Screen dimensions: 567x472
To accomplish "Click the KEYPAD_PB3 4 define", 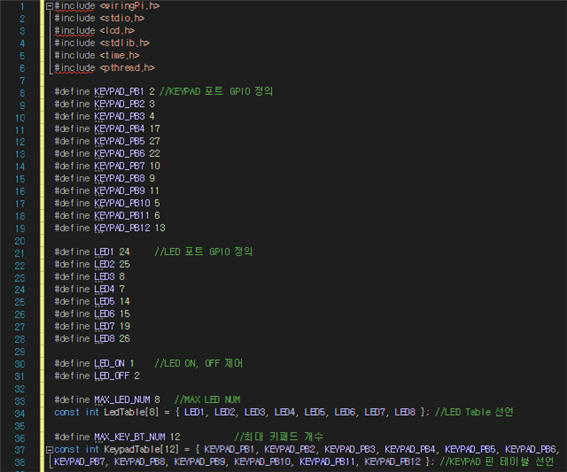I will 105,116.
